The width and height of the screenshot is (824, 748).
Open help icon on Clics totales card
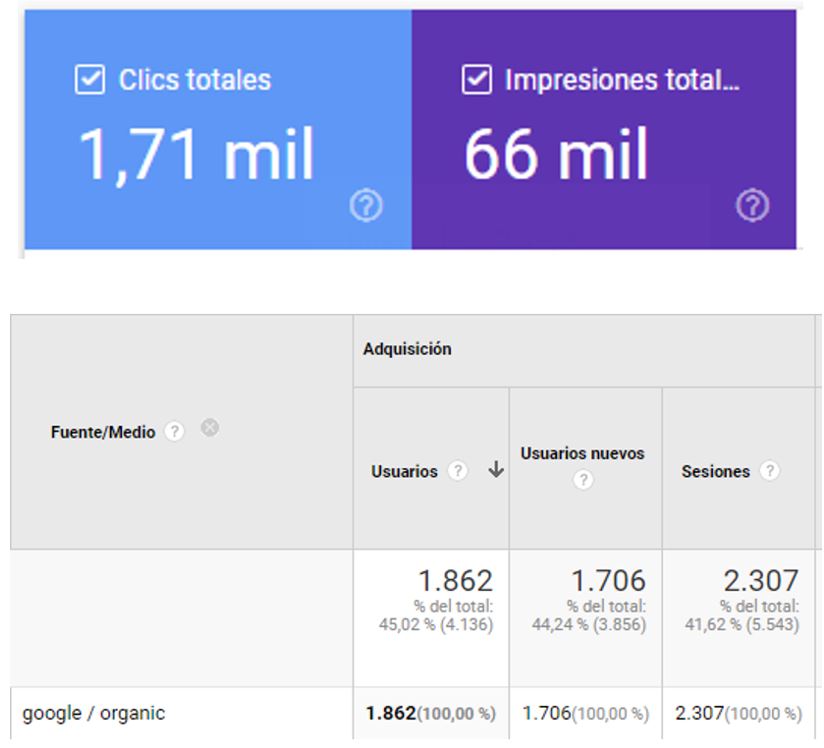coord(366,206)
